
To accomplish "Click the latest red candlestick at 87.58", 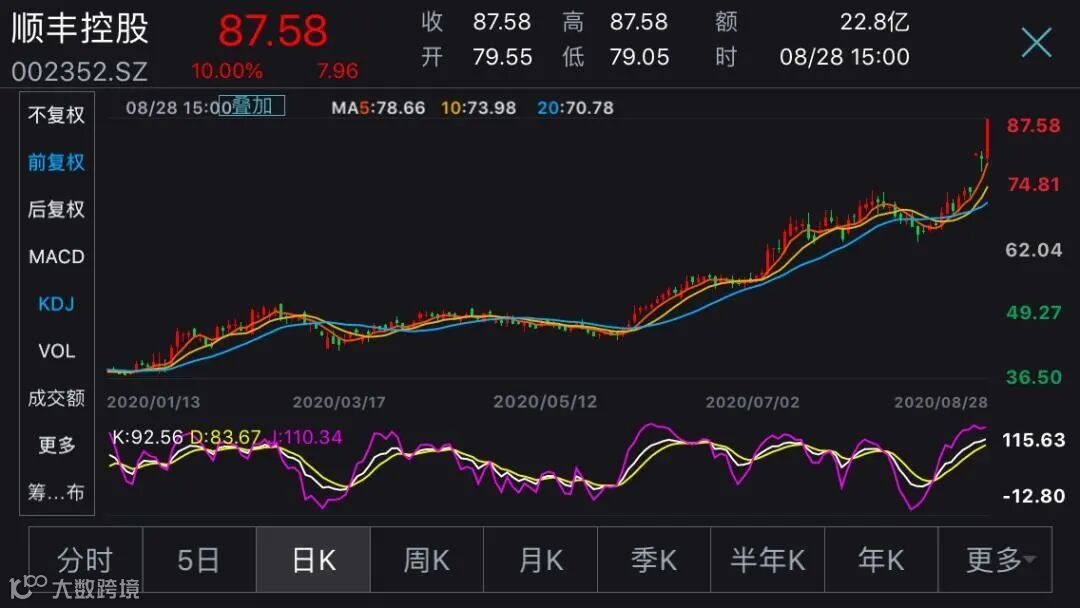I will coord(988,138).
